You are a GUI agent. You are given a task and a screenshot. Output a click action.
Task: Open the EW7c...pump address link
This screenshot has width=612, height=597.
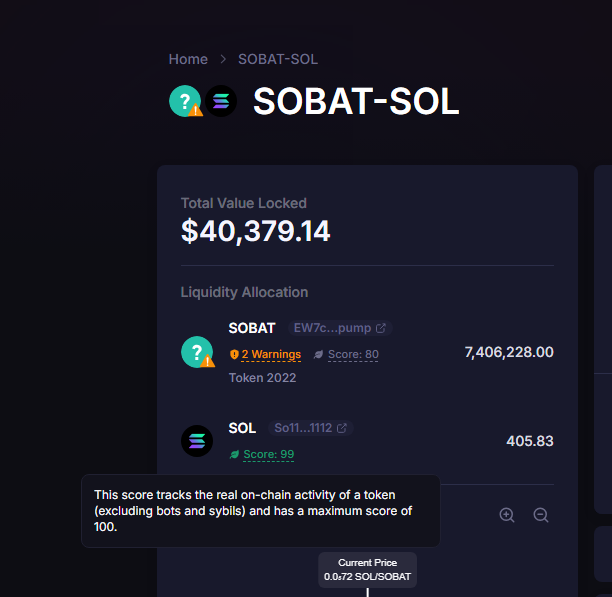(330, 328)
